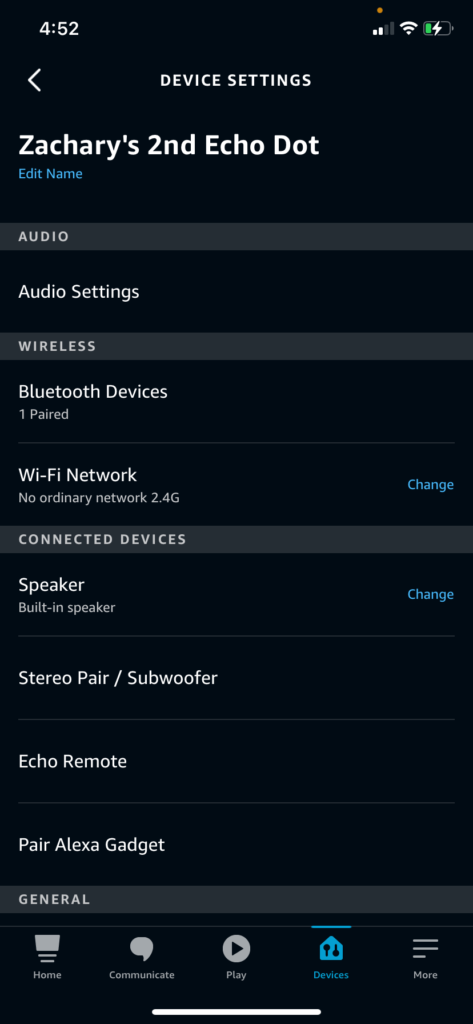Tap the Speaker Built-in speaker row

pos(236,594)
